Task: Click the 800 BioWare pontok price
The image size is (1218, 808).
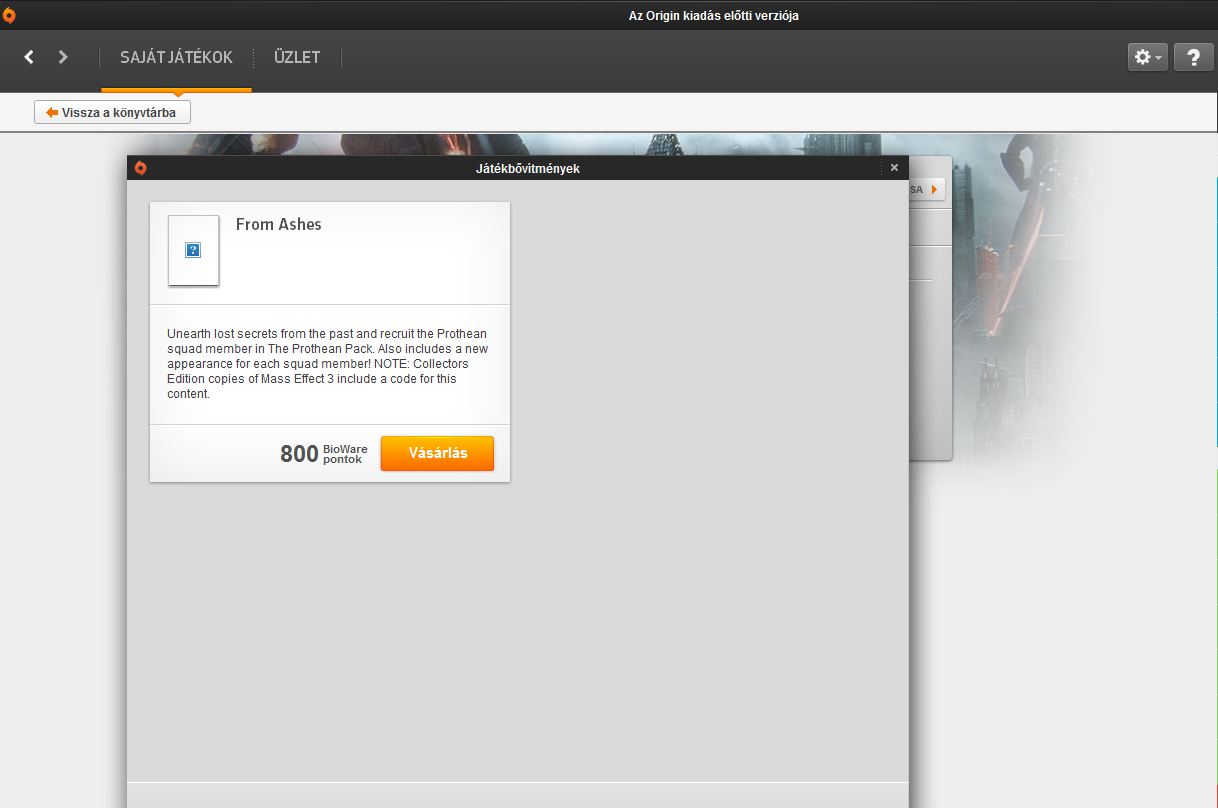Action: [323, 454]
